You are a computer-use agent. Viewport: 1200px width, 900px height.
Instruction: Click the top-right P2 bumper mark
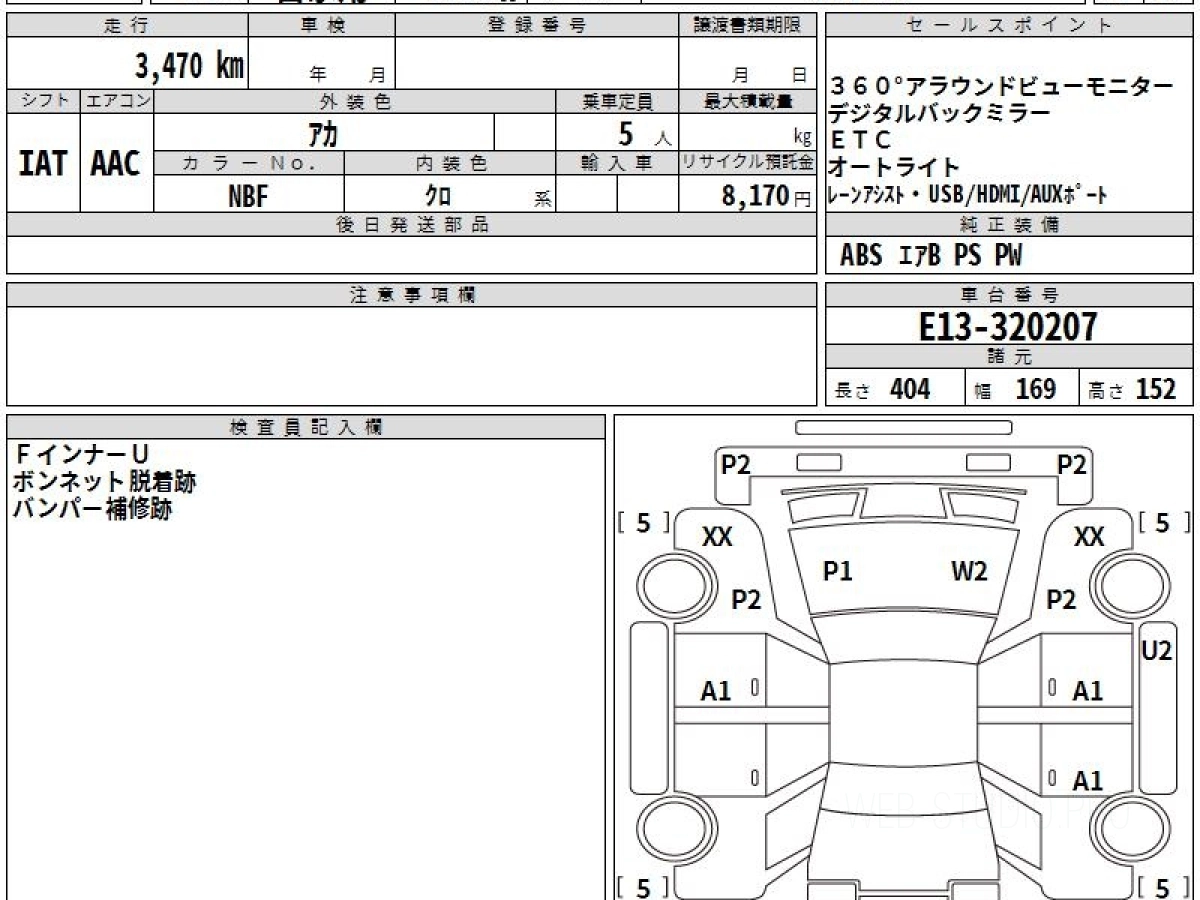point(1072,464)
